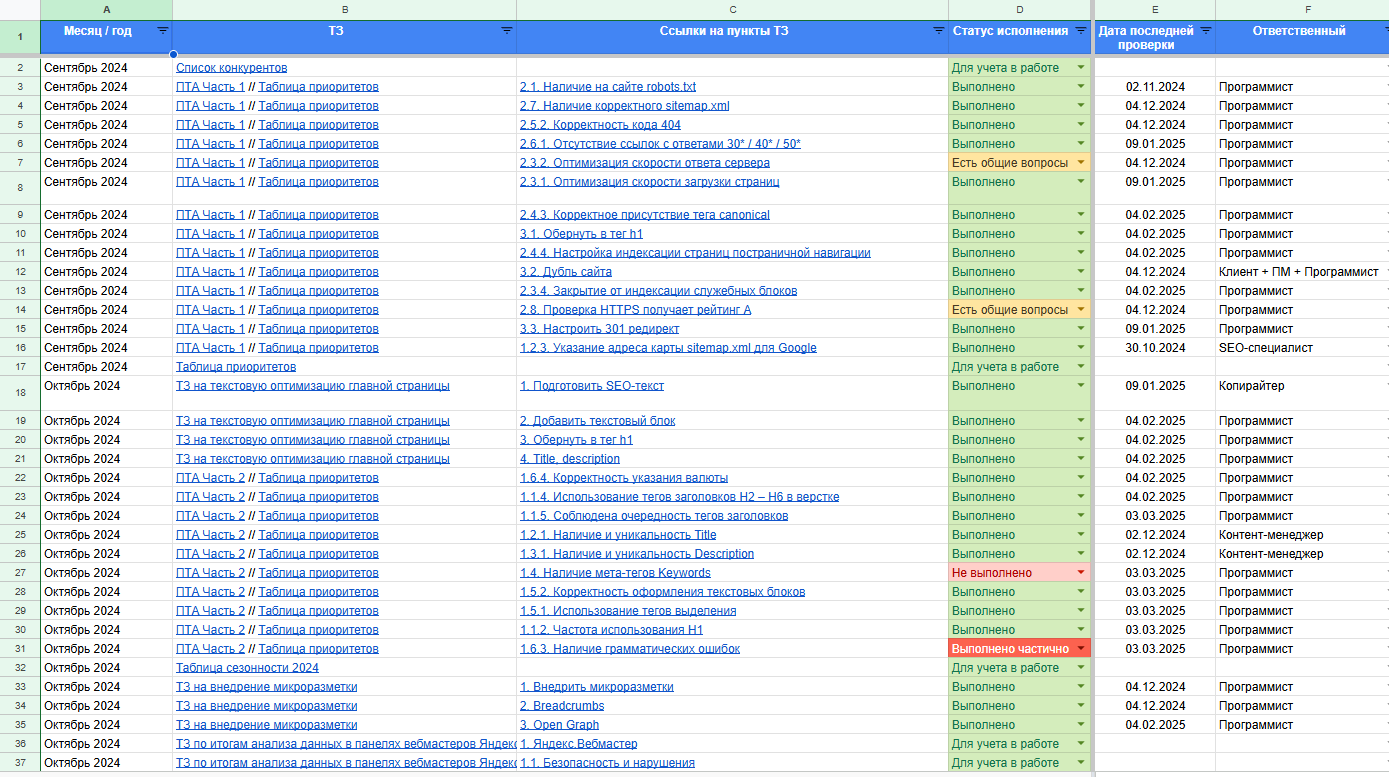Viewport: 1389px width, 777px height.
Task: Select cell Клиент + ПМ + Программист
Action: tap(1302, 272)
